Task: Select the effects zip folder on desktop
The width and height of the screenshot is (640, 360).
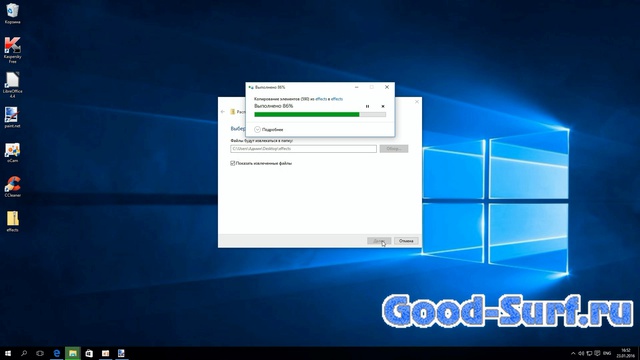Action: tap(12, 221)
